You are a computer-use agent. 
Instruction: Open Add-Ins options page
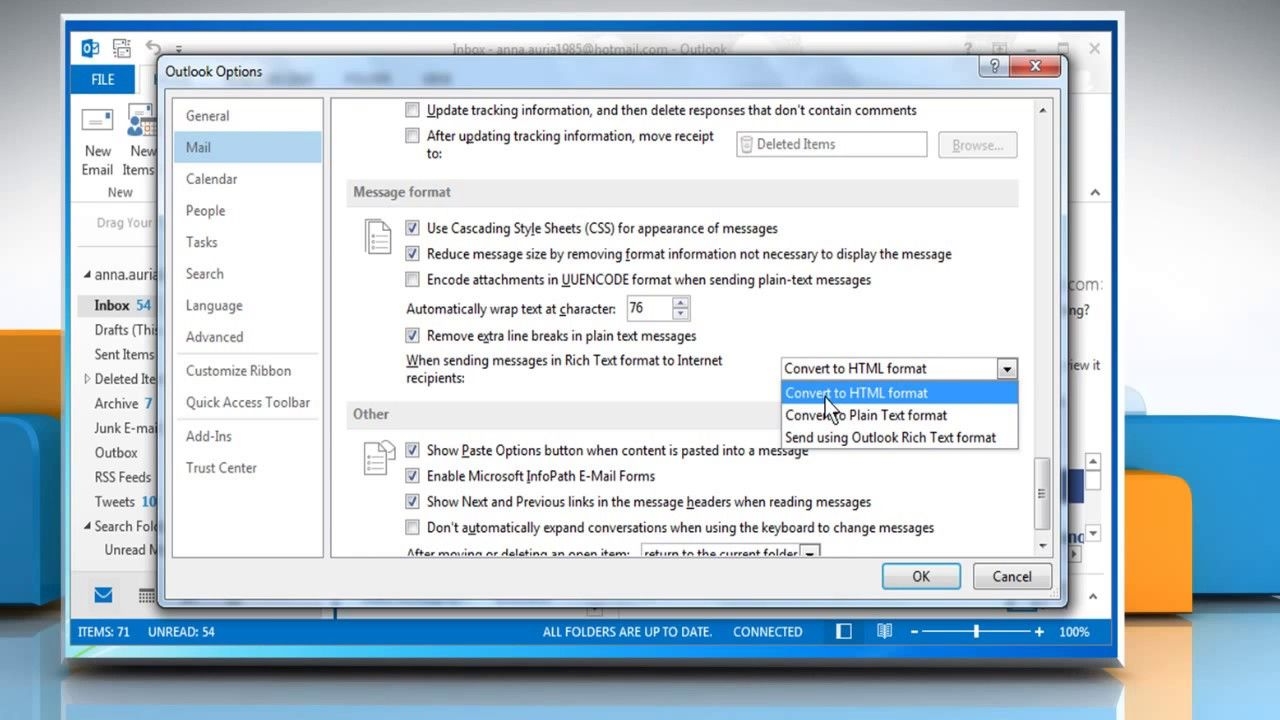click(x=247, y=436)
